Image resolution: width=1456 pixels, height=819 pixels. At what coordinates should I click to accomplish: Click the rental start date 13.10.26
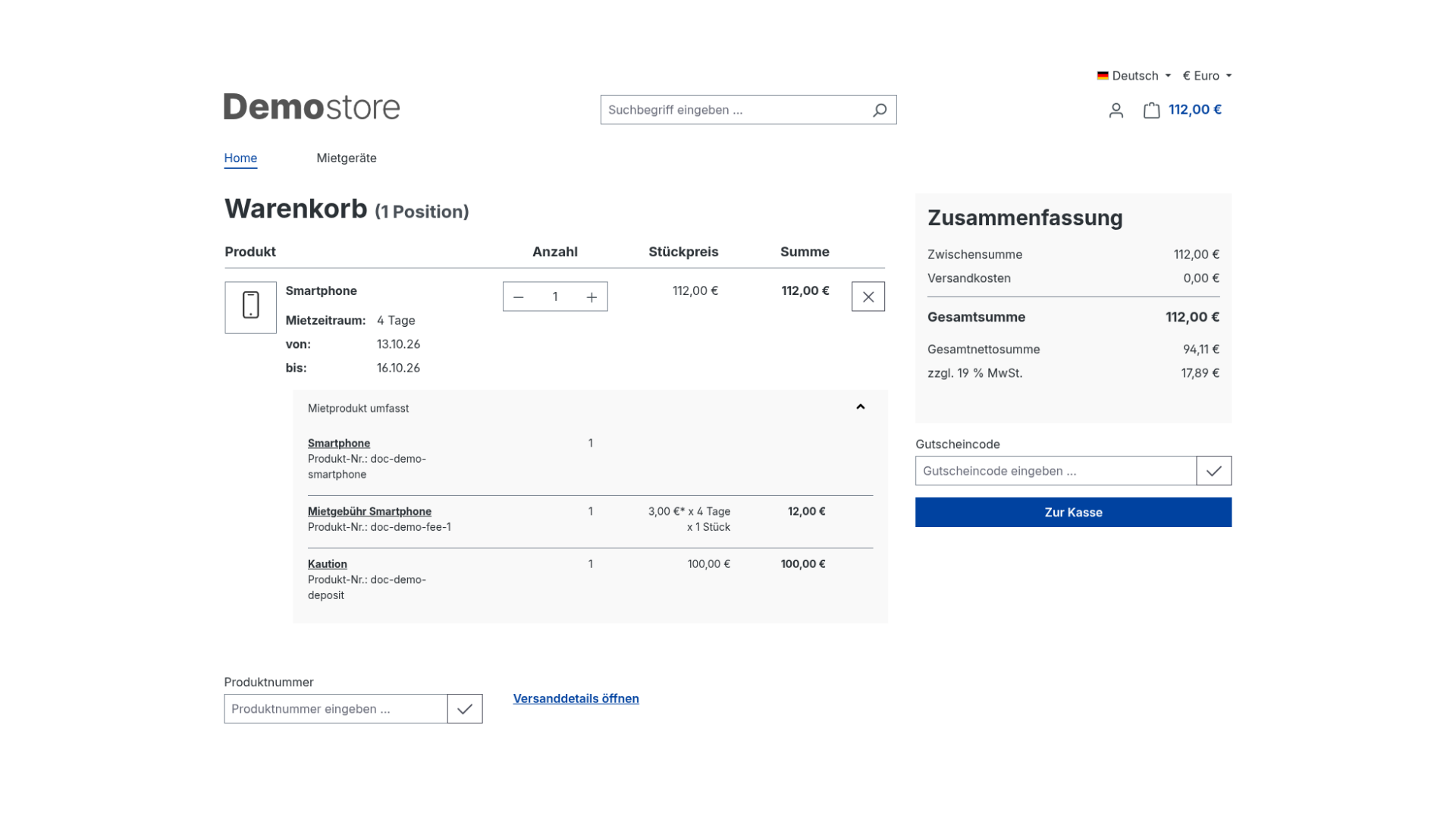pos(398,344)
